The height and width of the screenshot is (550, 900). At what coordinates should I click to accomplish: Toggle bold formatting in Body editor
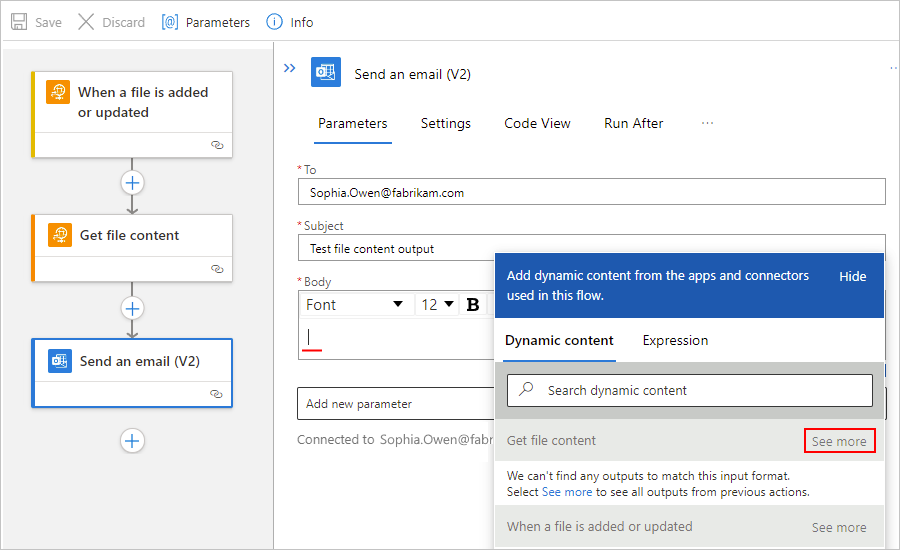[x=473, y=305]
